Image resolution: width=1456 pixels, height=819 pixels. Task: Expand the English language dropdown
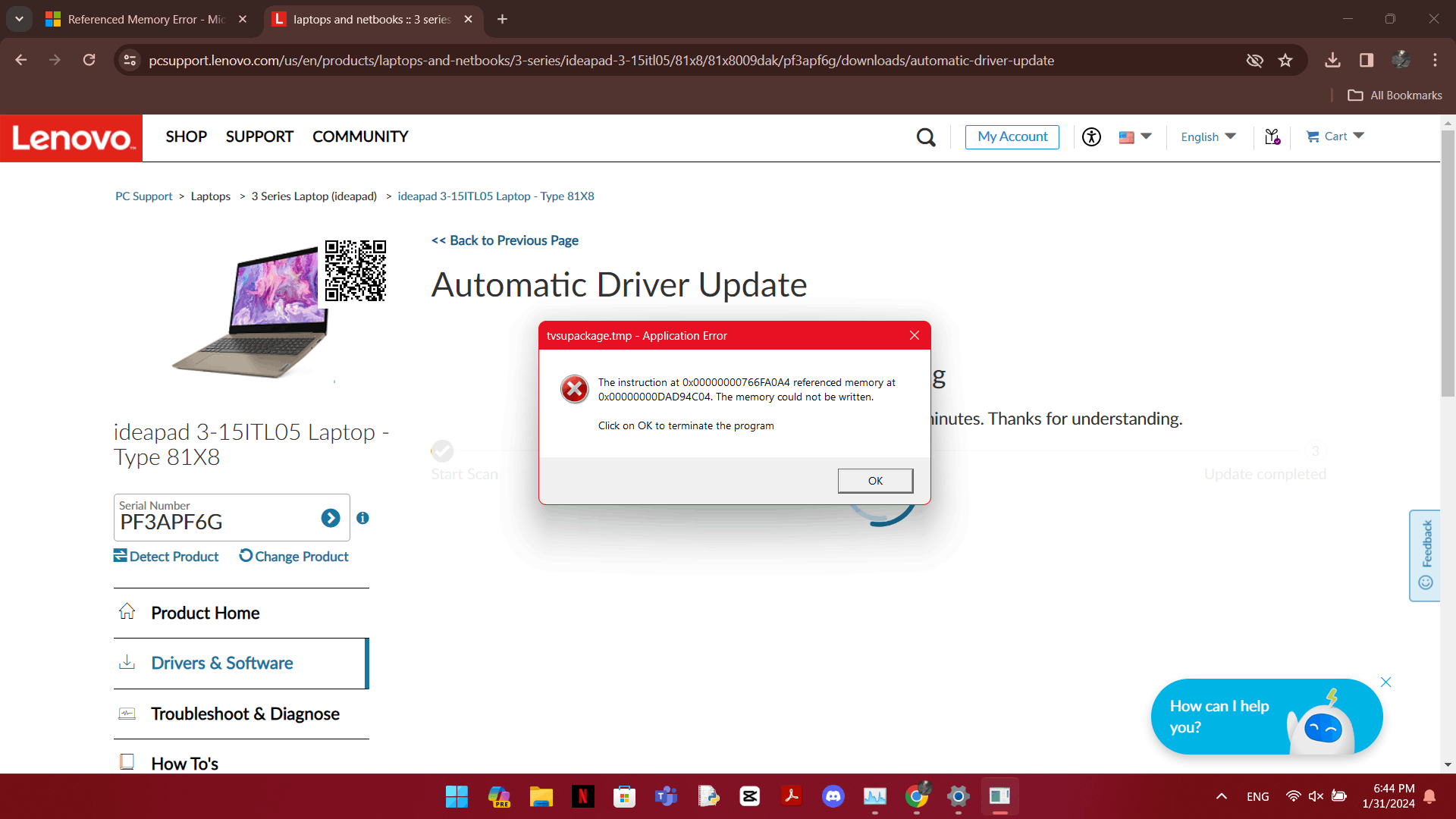click(x=1208, y=137)
